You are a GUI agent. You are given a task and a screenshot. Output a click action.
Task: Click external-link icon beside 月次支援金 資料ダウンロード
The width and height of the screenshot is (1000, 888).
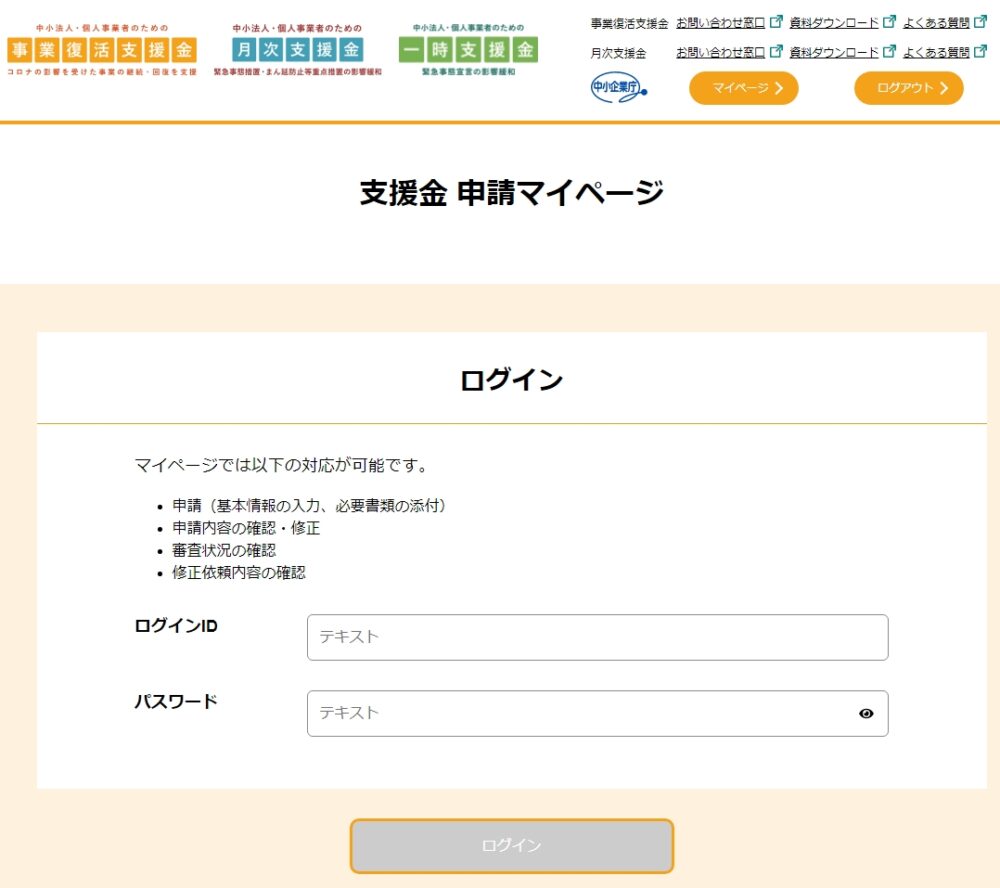[x=890, y=51]
